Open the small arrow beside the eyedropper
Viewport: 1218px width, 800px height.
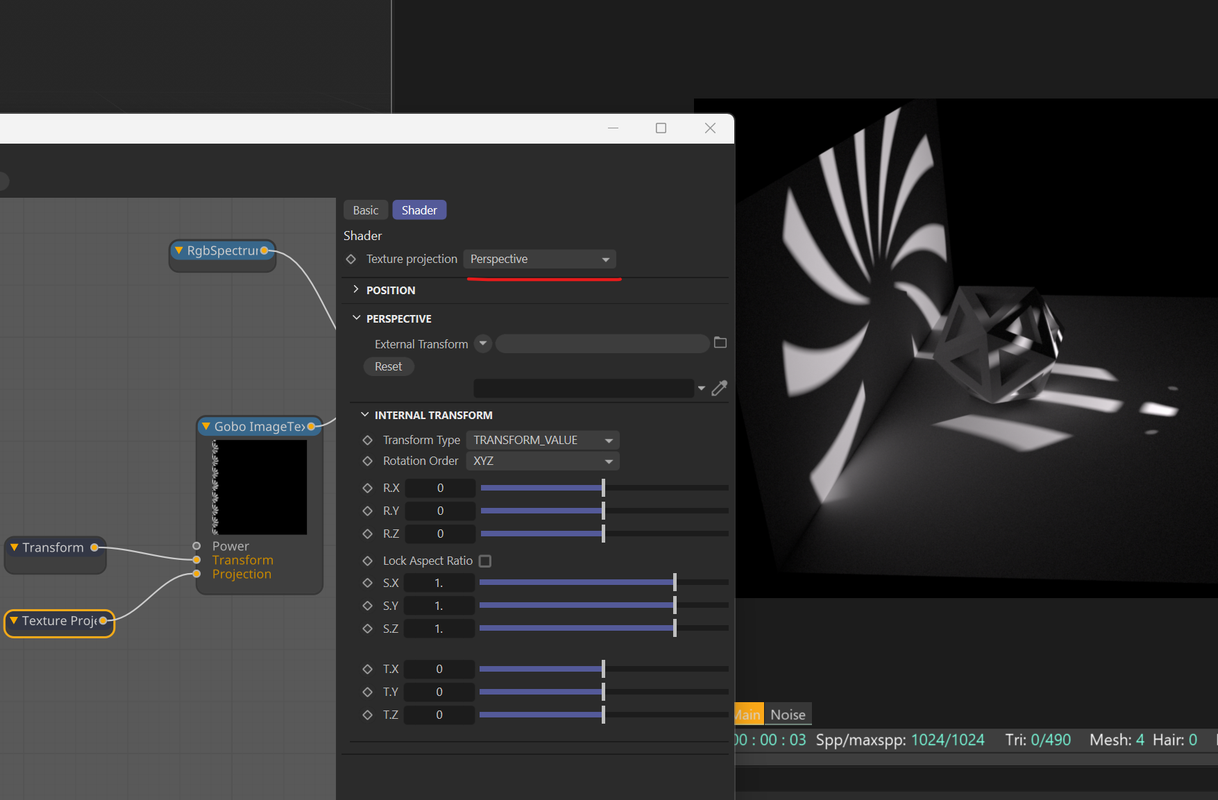click(701, 389)
